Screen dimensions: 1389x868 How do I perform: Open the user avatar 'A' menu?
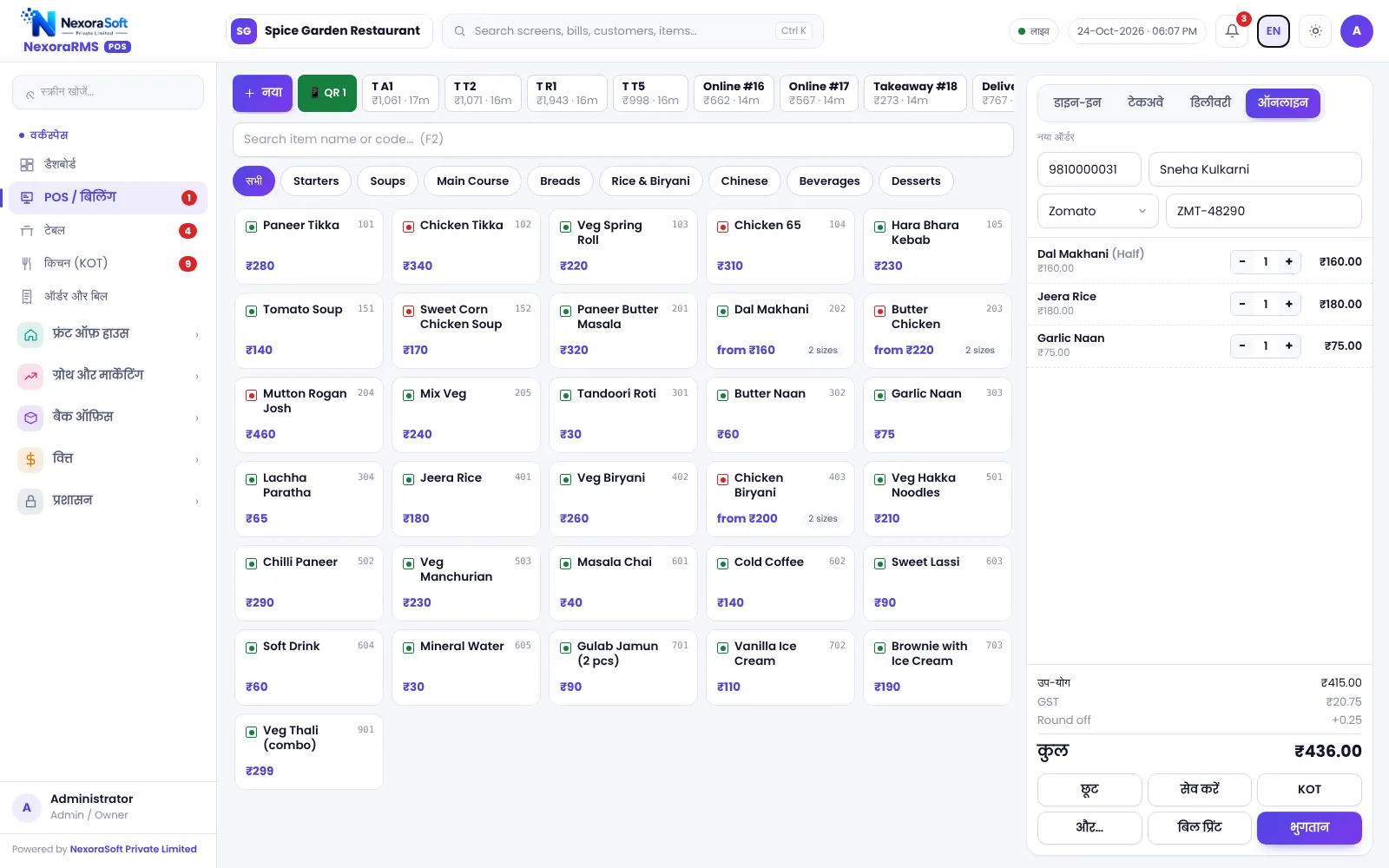(1356, 31)
